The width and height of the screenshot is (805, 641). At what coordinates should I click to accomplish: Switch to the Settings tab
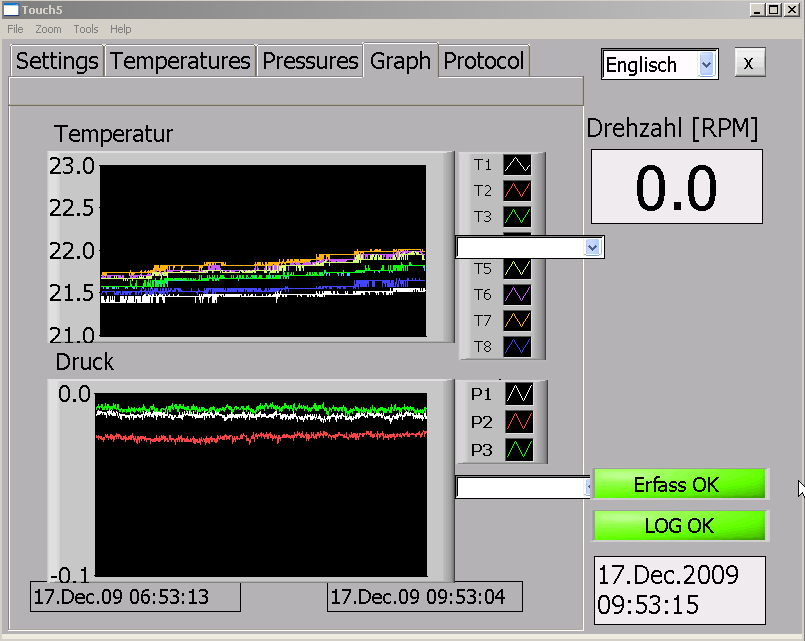[56, 61]
